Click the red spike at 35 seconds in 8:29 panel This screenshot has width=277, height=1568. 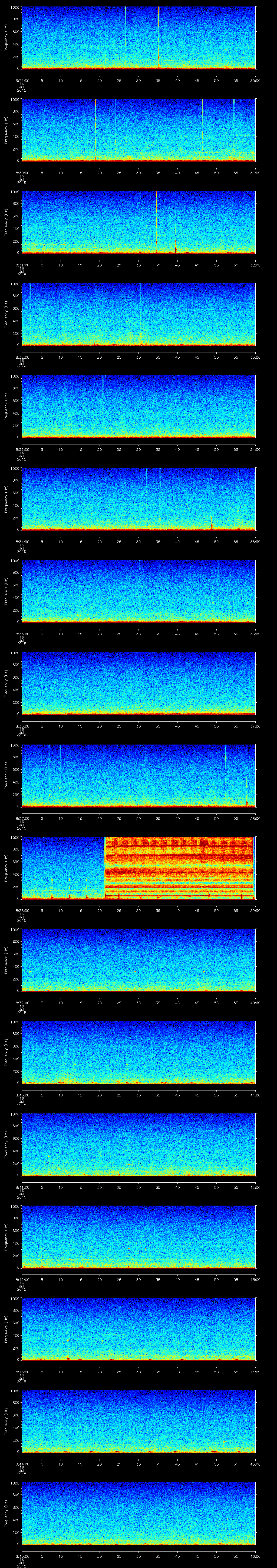(x=158, y=36)
